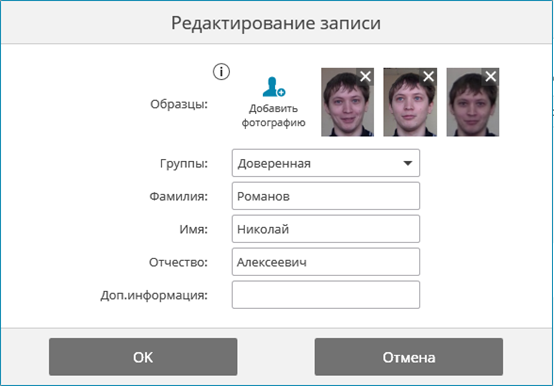Click the Образцы label
The width and height of the screenshot is (555, 386).
pyautogui.click(x=179, y=105)
